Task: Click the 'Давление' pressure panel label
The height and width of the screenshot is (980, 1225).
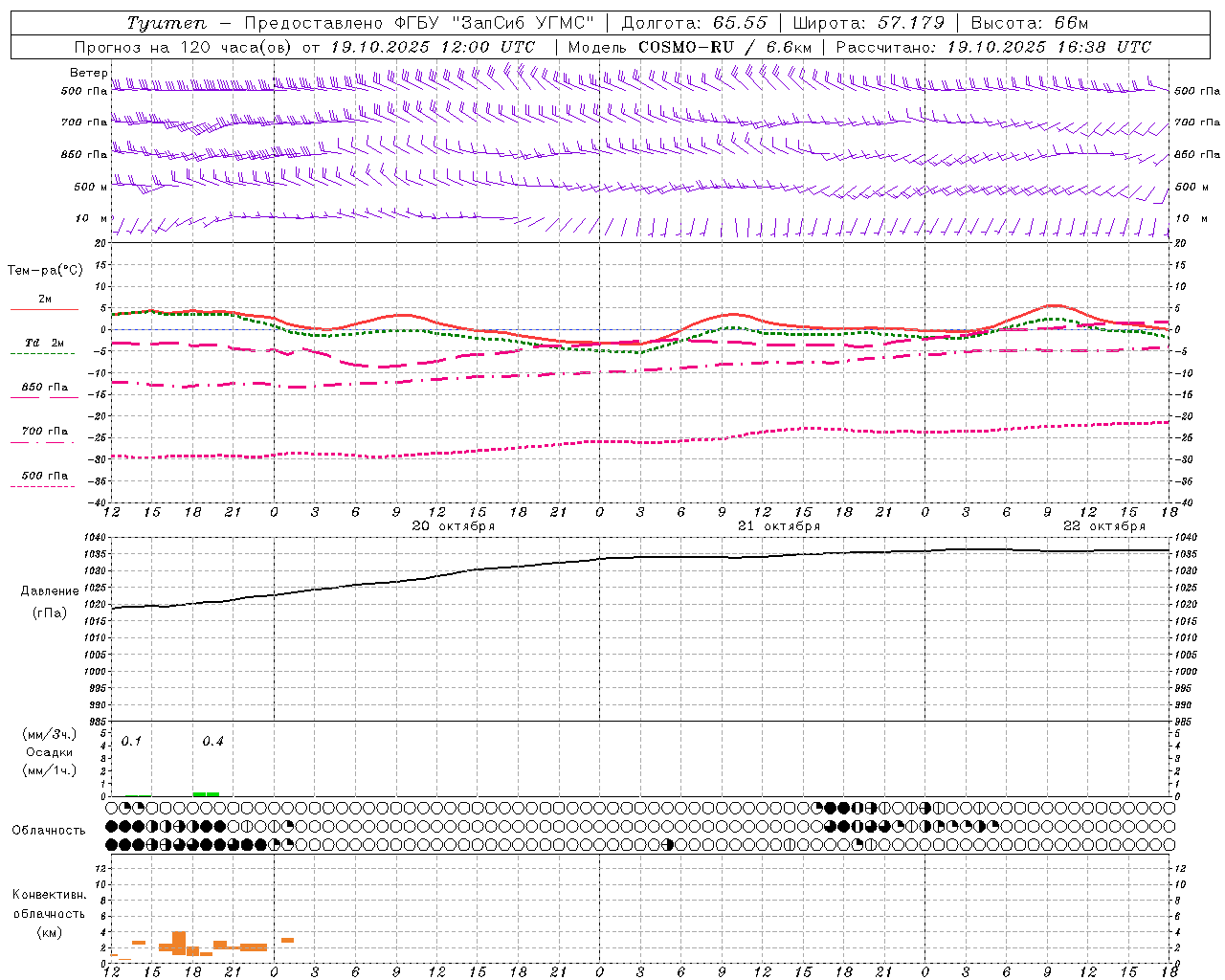Action: point(50,591)
